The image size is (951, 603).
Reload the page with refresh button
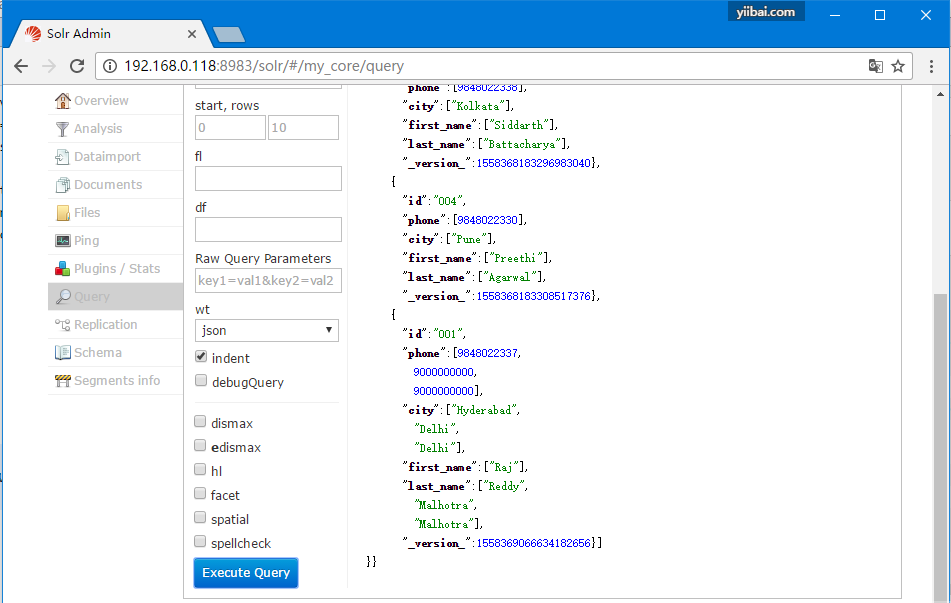77,66
